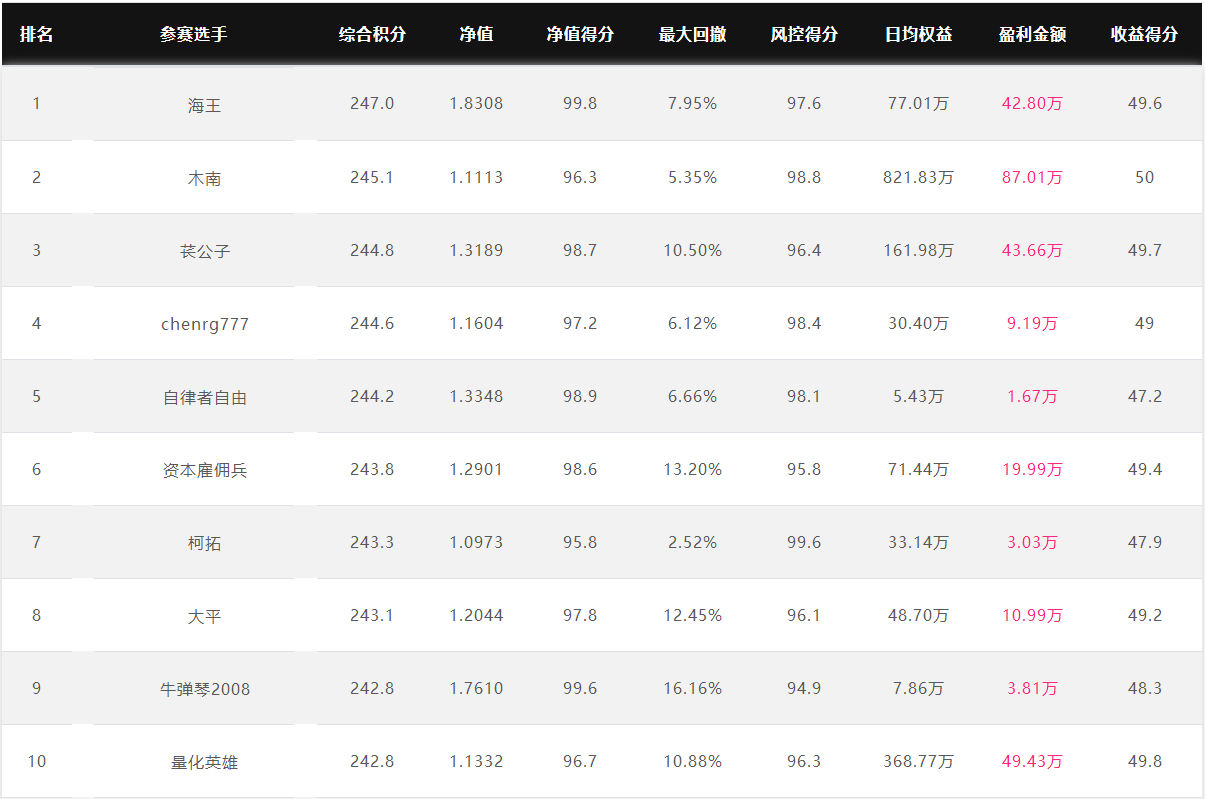Click the 大平 contestant name
Screen dimensions: 1205x799
click(204, 616)
